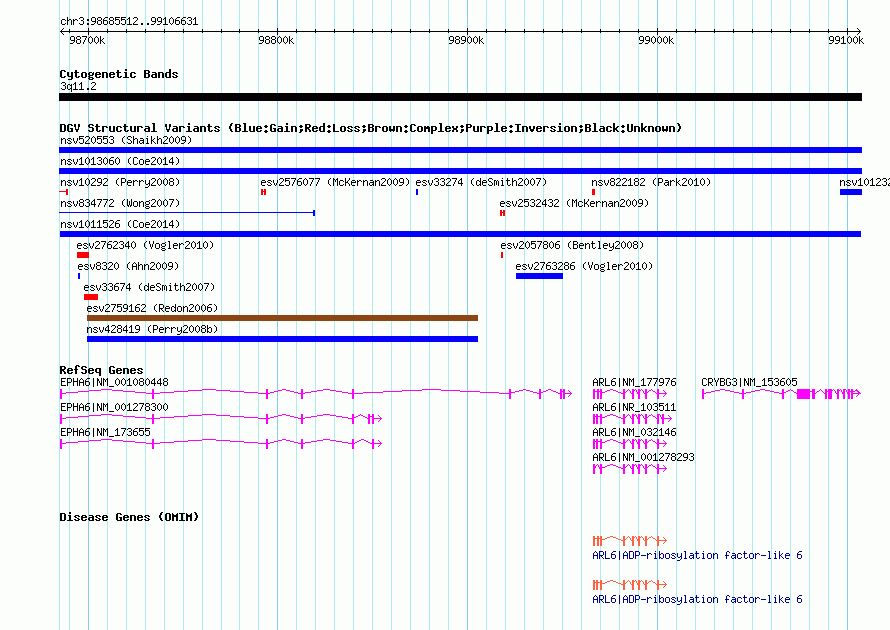890x630 pixels.
Task: Click the ARL6 NM_032146 gene glyph
Action: click(629, 444)
